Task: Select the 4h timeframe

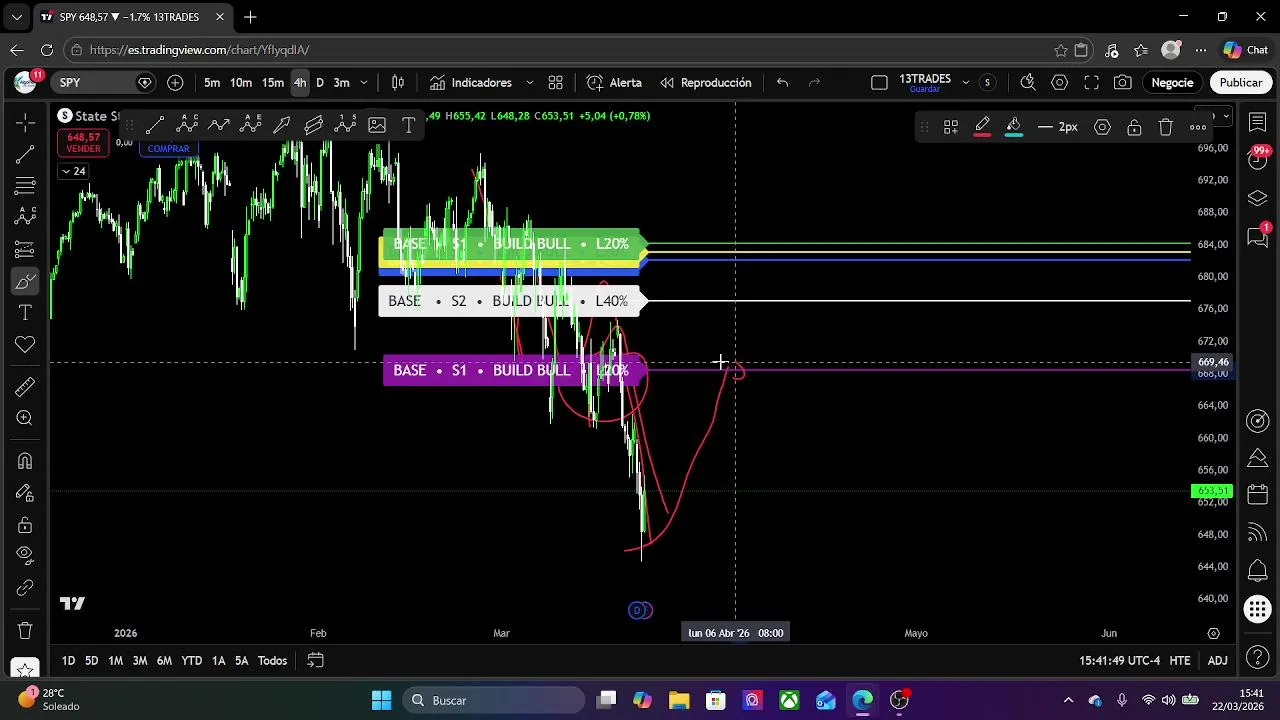Action: (300, 83)
